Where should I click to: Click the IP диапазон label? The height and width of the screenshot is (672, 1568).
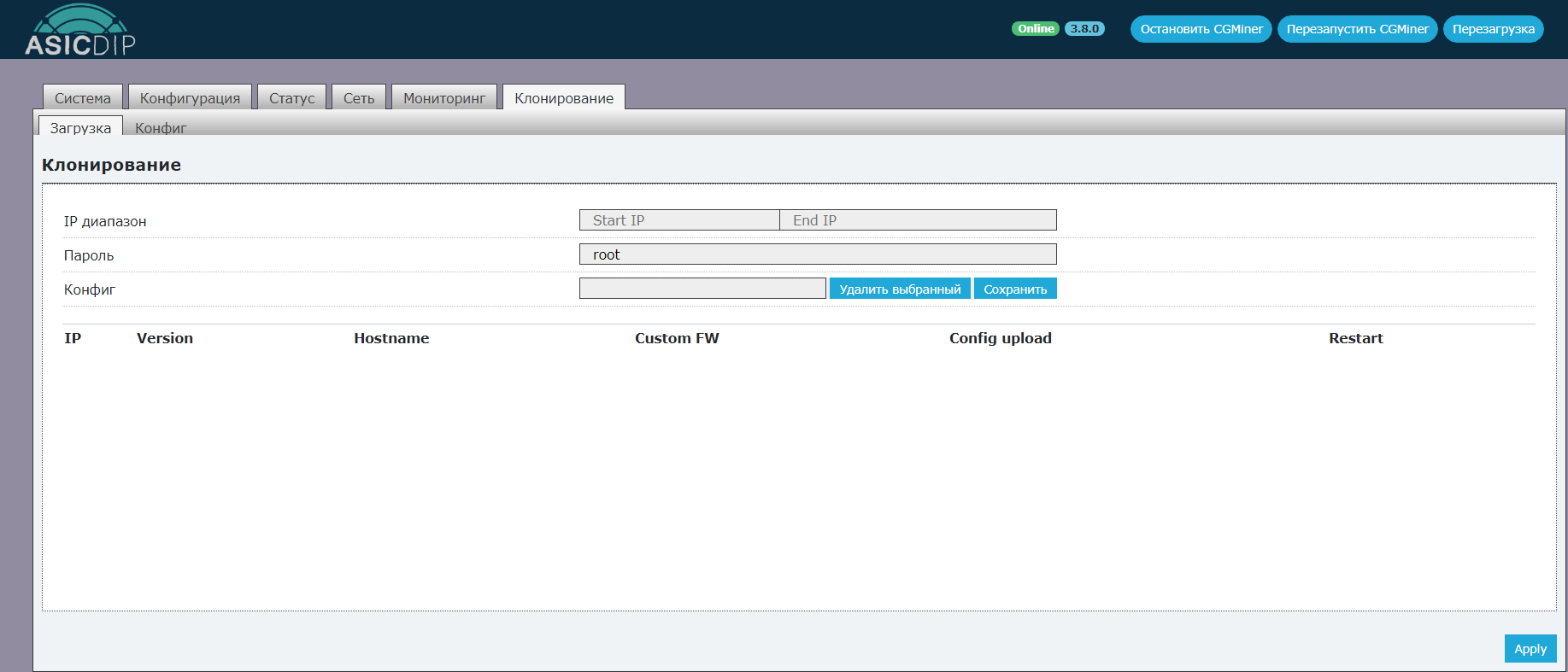coord(105,221)
